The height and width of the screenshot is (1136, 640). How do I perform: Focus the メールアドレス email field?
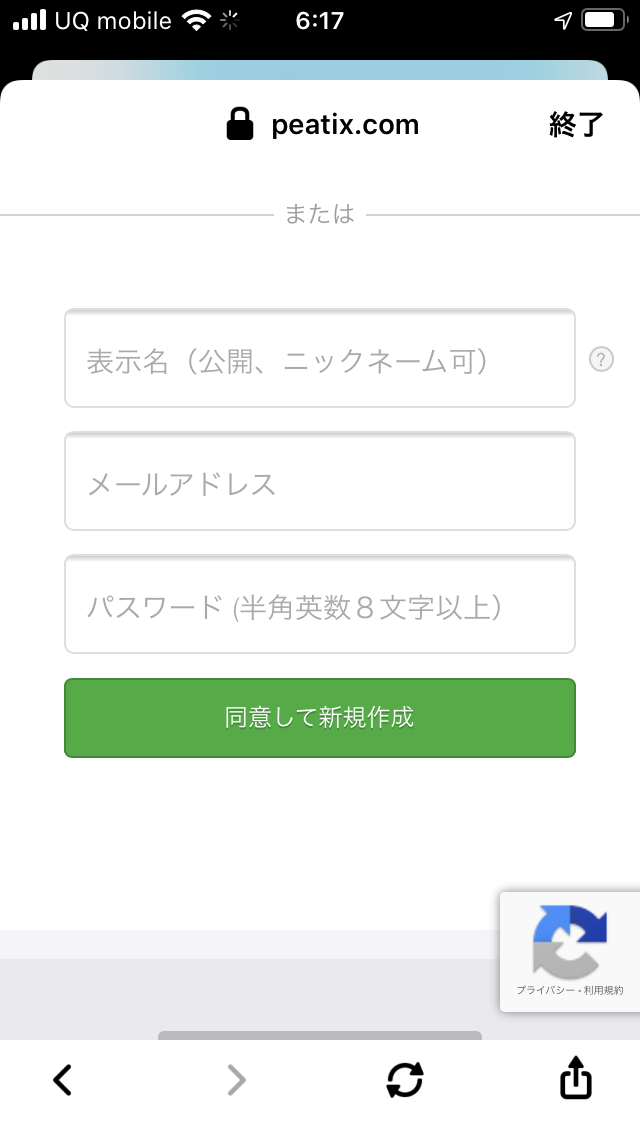pyautogui.click(x=319, y=482)
